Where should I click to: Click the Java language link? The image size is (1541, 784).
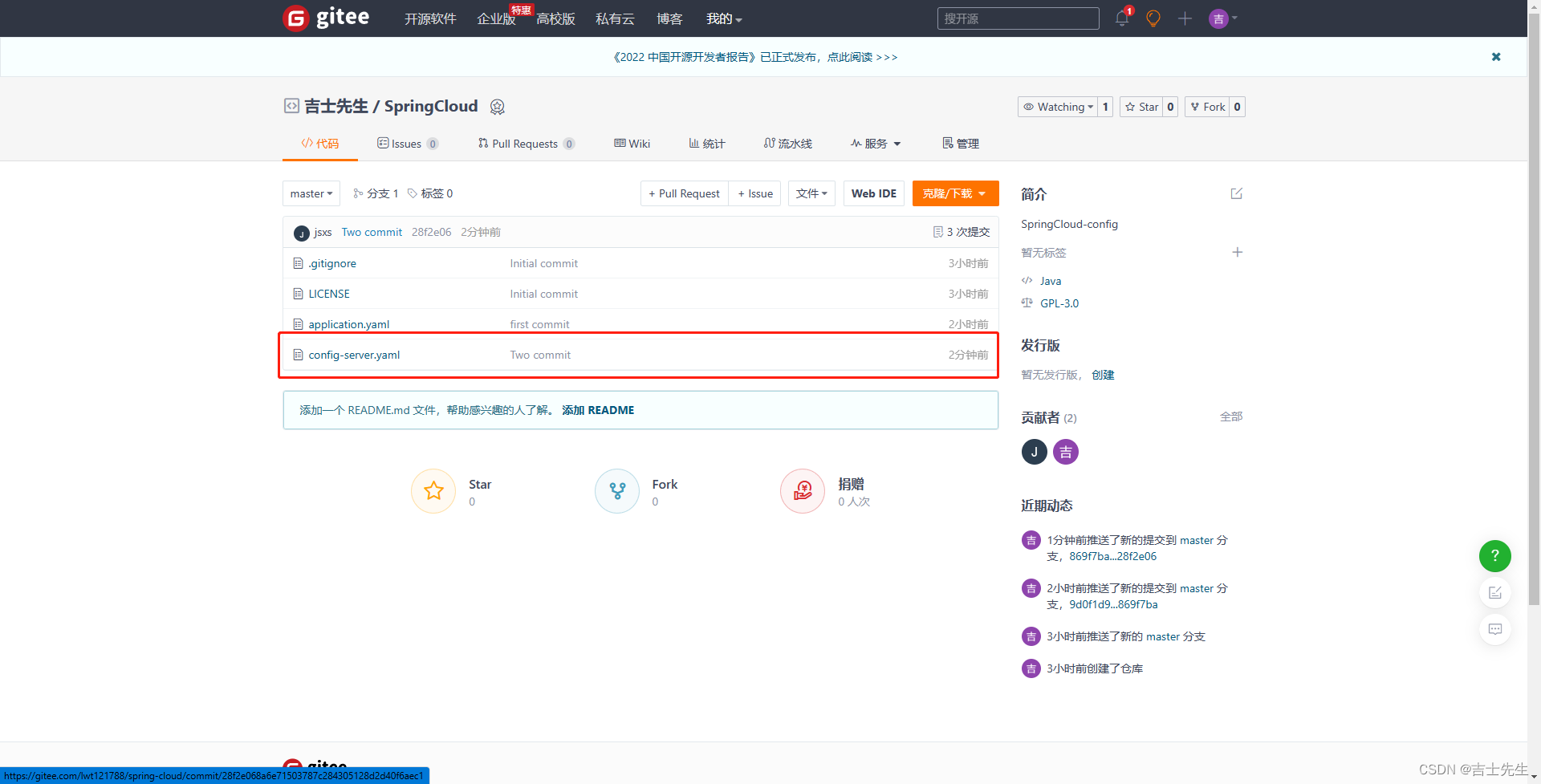coord(1051,281)
